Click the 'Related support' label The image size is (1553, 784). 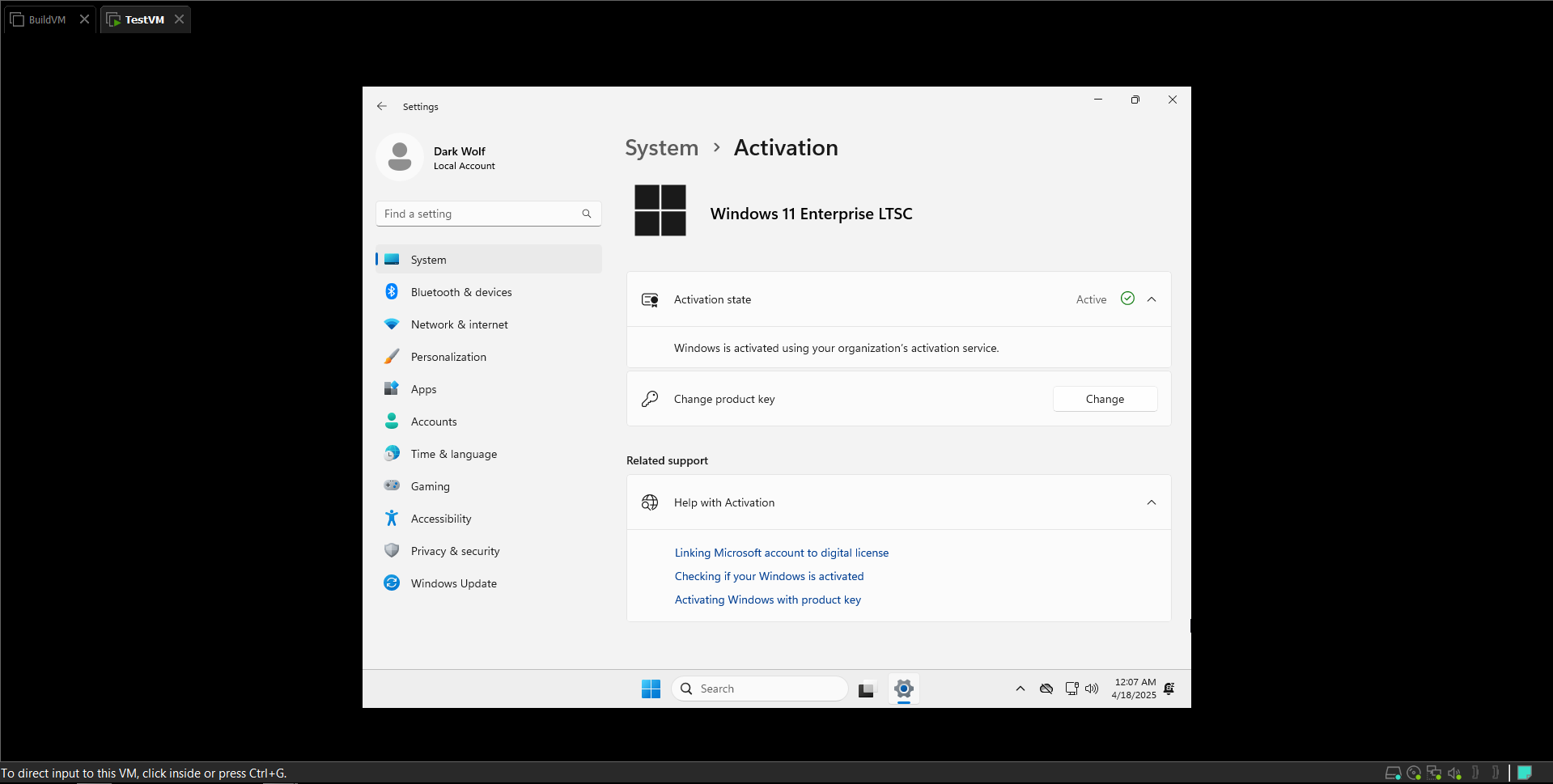click(x=667, y=460)
